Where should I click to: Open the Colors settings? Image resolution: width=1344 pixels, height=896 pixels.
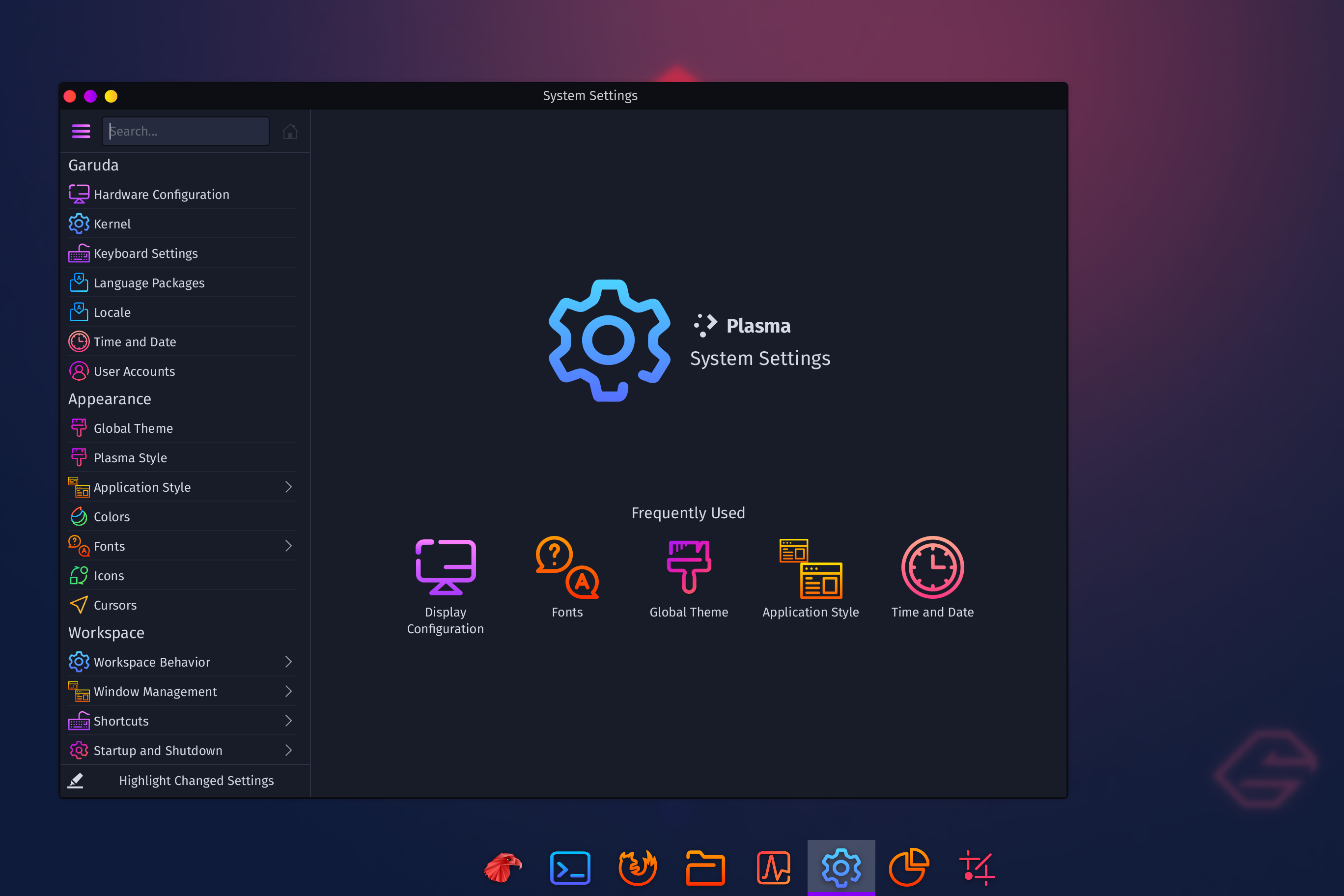click(182, 517)
